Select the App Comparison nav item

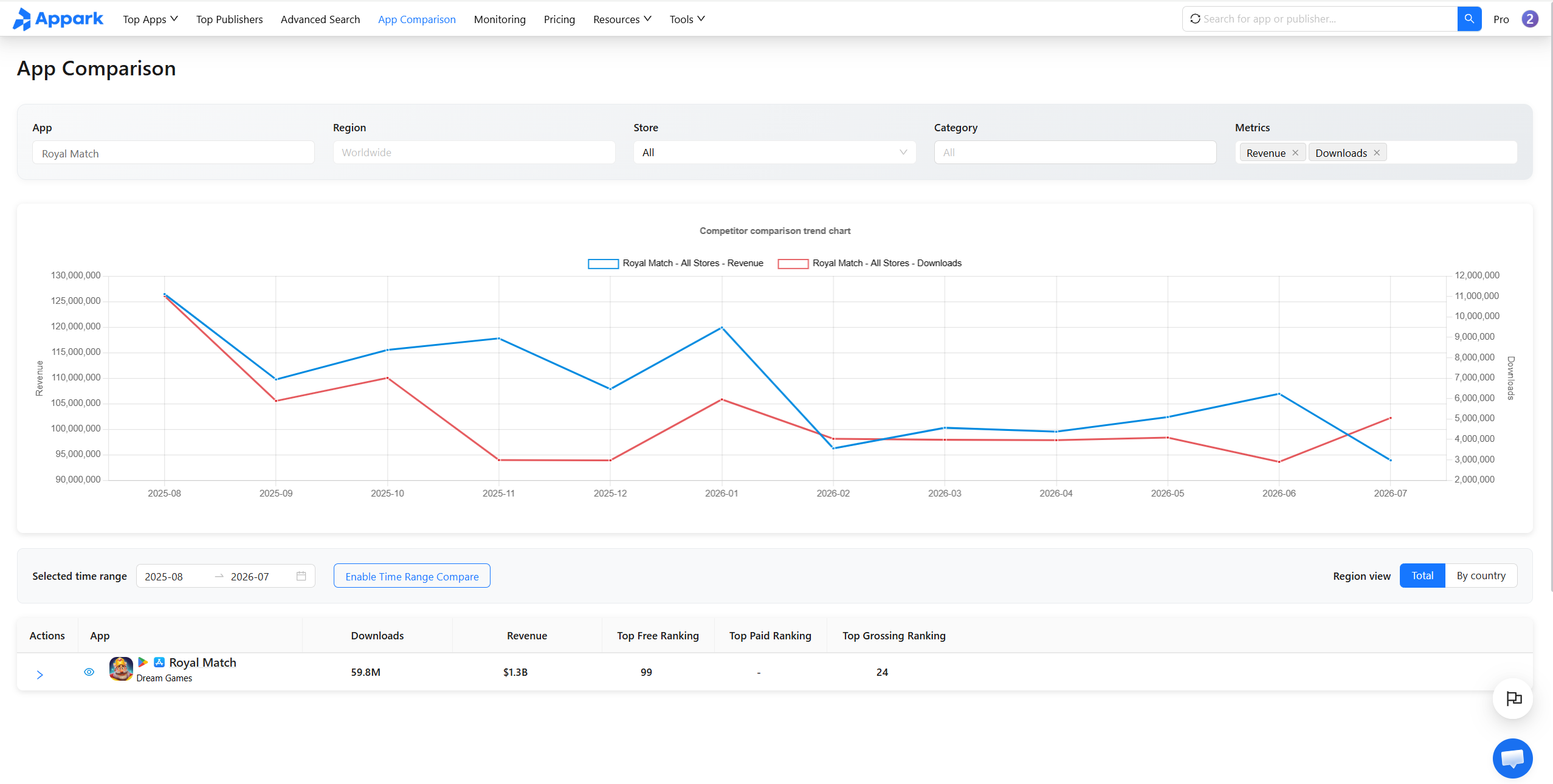click(x=417, y=19)
